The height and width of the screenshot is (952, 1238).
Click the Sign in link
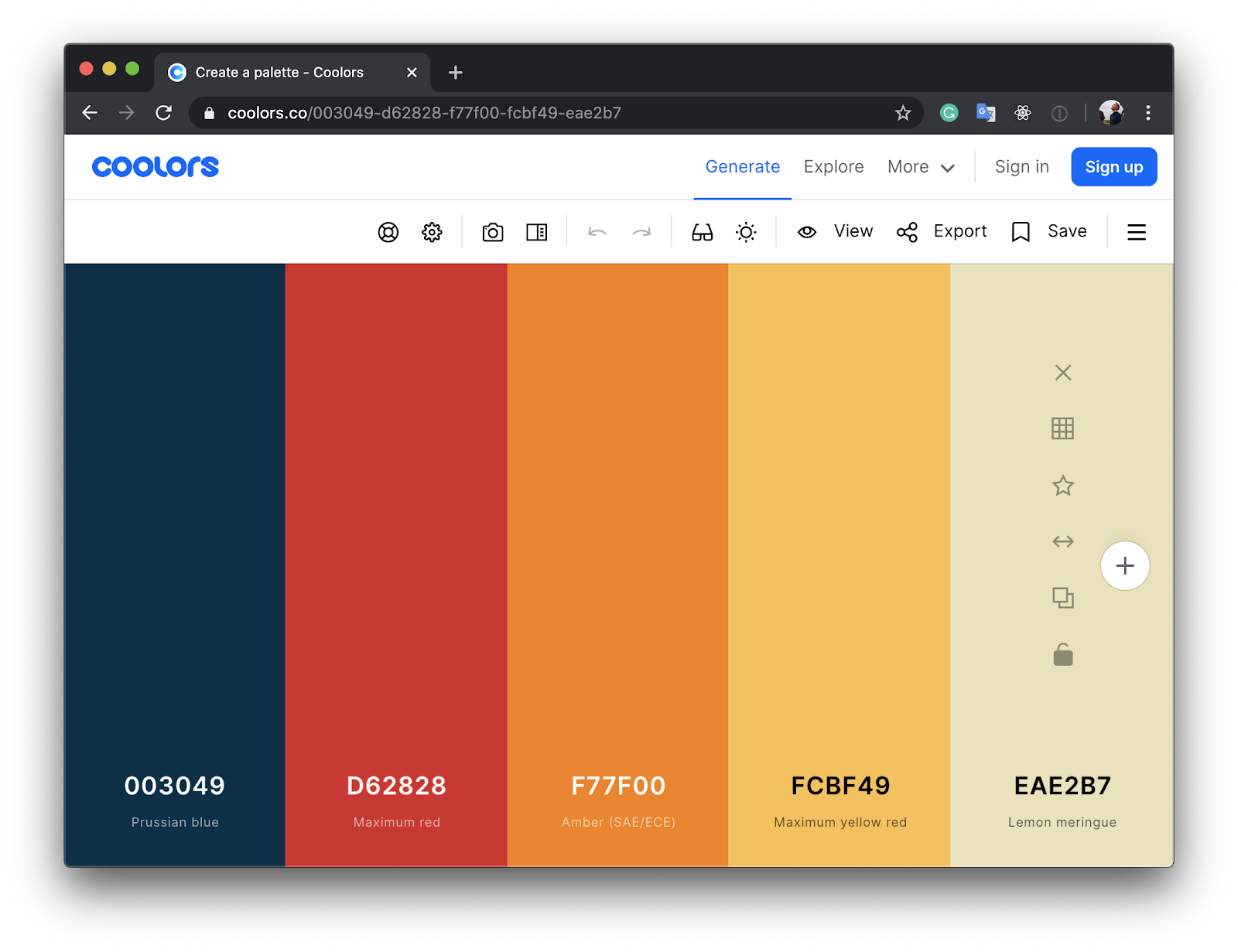[x=1021, y=166]
